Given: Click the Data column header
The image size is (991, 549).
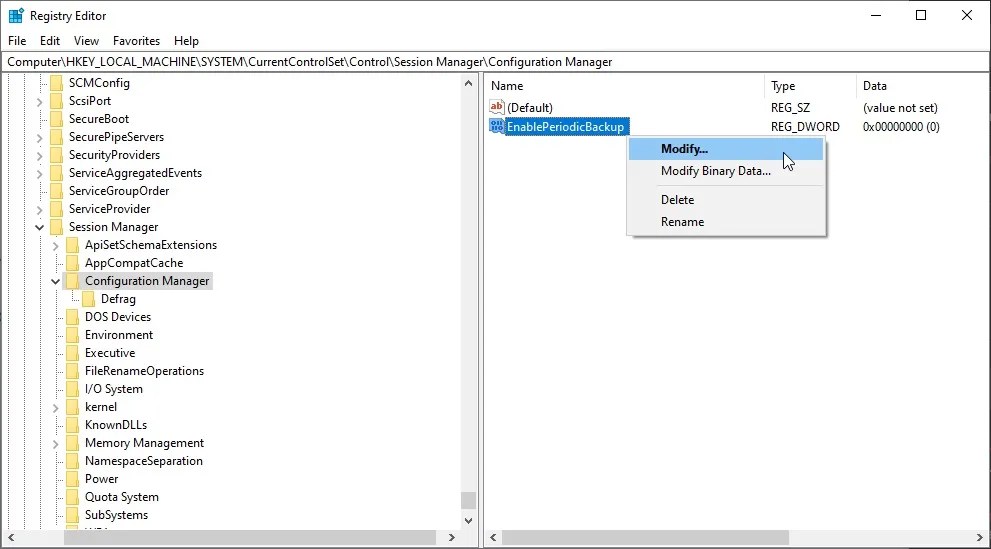Looking at the screenshot, I should coord(923,86).
